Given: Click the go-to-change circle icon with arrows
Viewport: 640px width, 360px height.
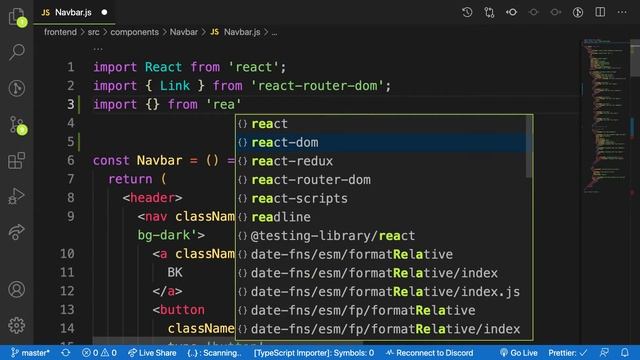Looking at the screenshot, I should 511,12.
